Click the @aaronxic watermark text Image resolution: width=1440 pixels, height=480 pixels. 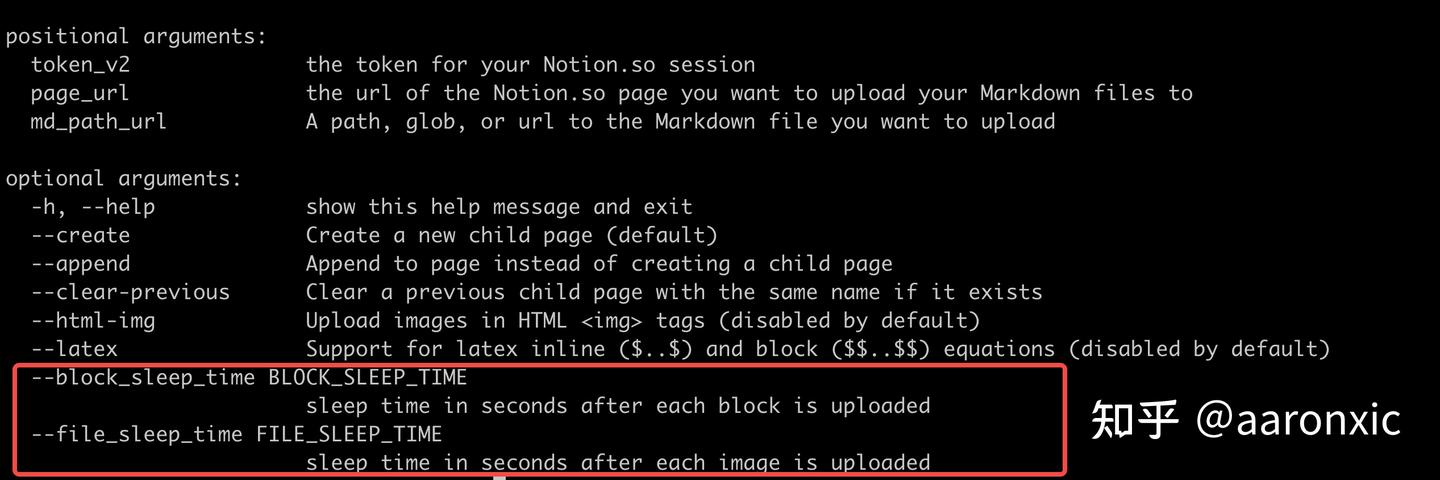[1299, 419]
